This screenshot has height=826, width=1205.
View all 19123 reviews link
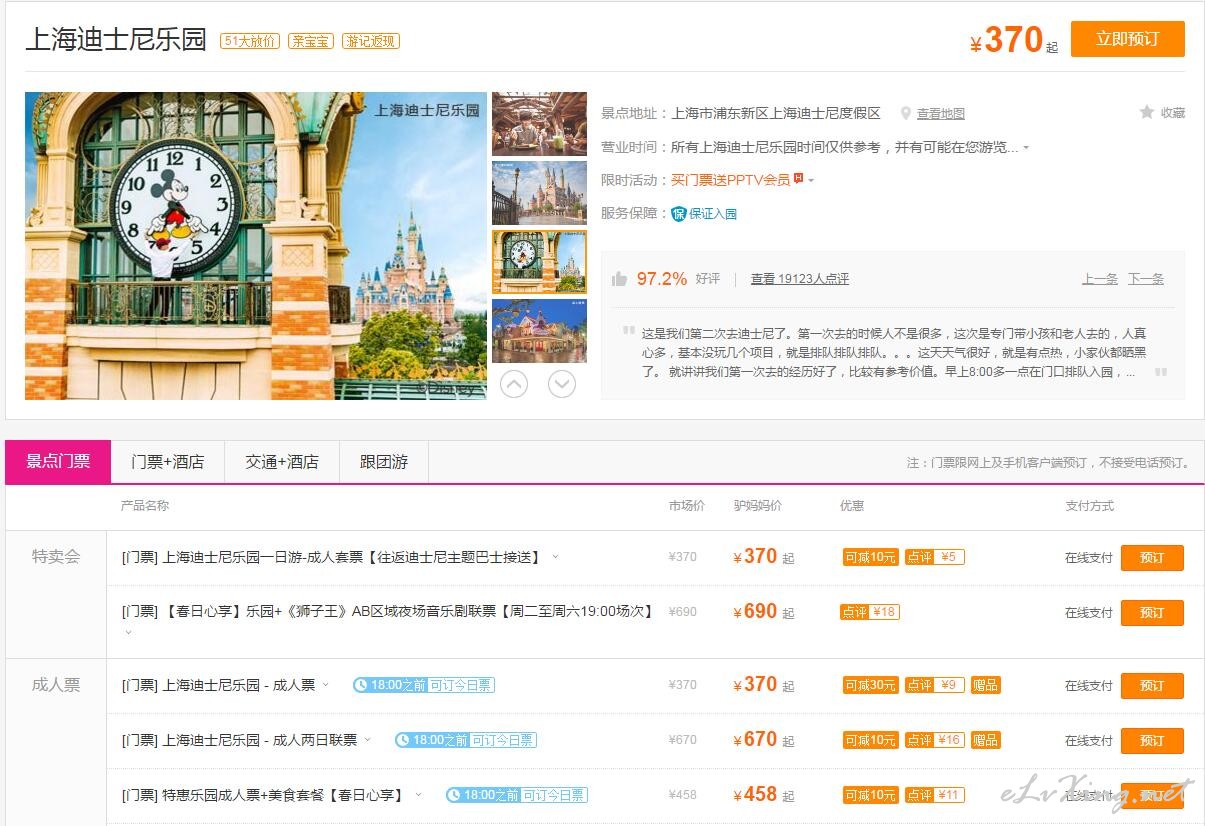click(800, 279)
